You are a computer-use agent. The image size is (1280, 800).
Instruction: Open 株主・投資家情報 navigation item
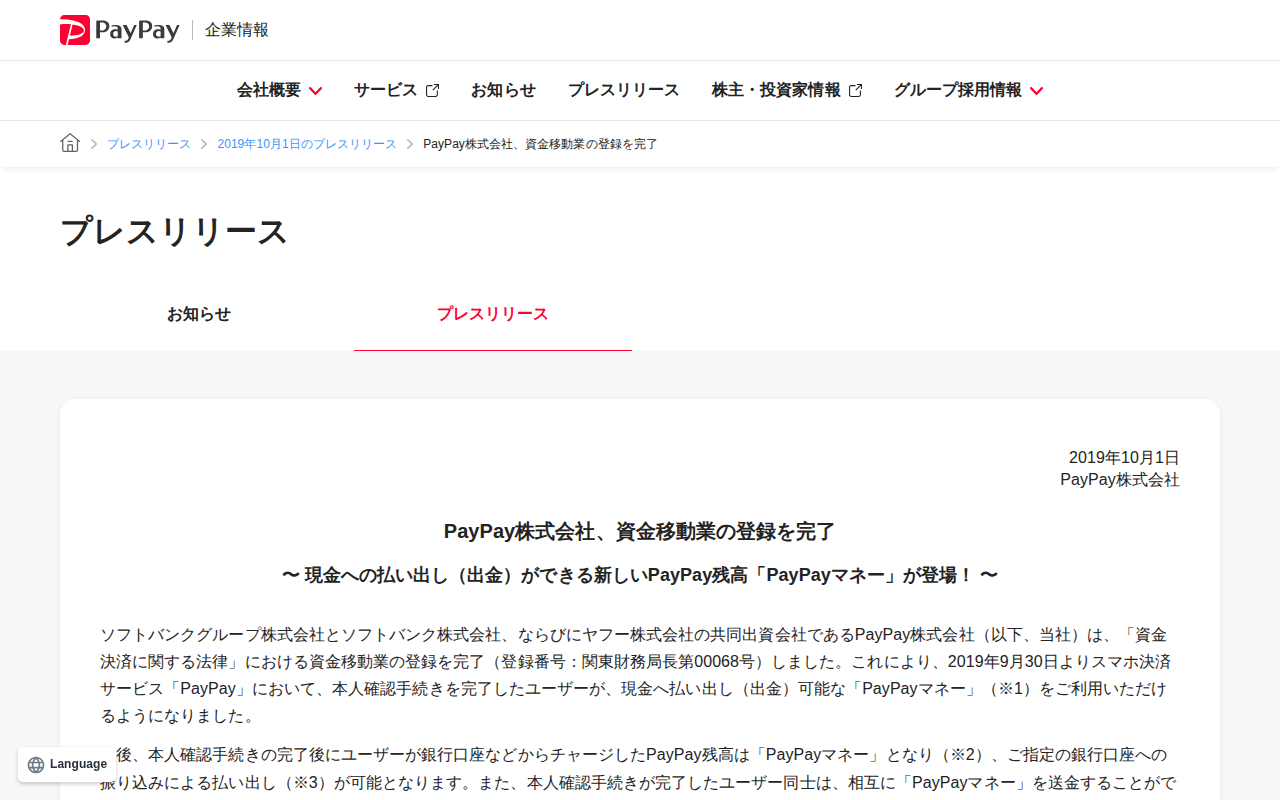(x=776, y=90)
